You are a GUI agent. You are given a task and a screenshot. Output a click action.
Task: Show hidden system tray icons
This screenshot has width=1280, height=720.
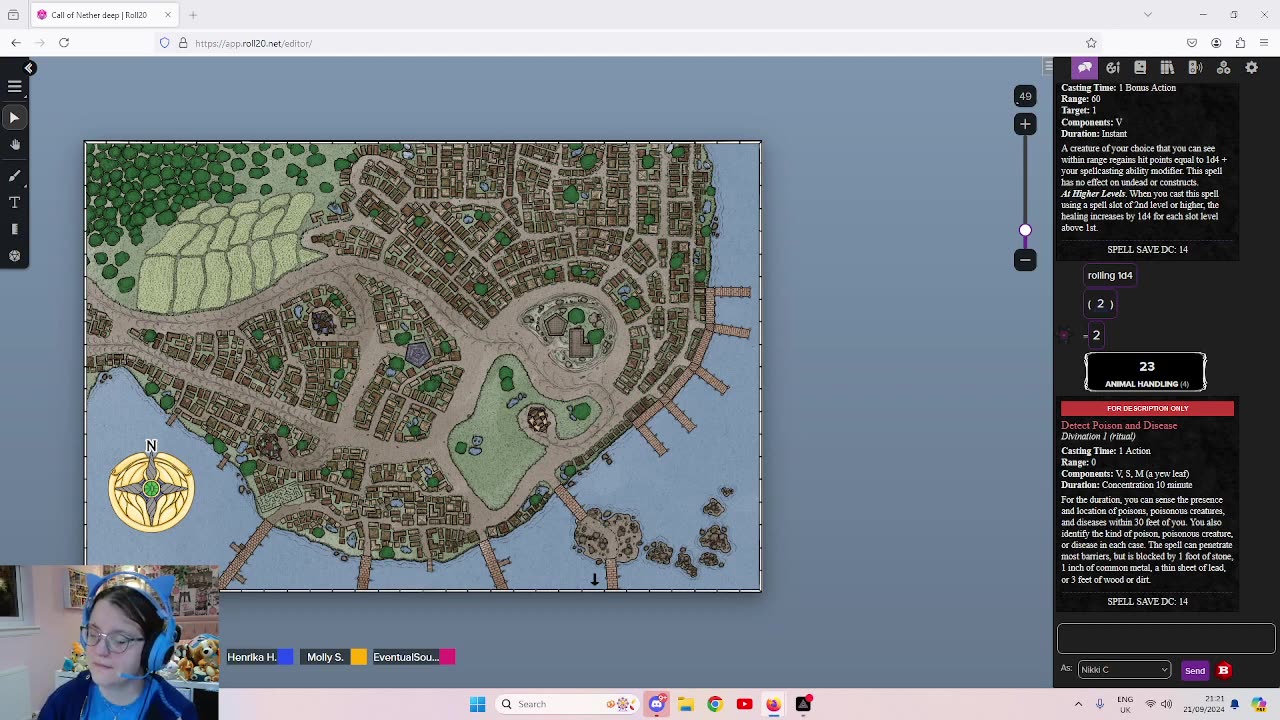[1078, 704]
